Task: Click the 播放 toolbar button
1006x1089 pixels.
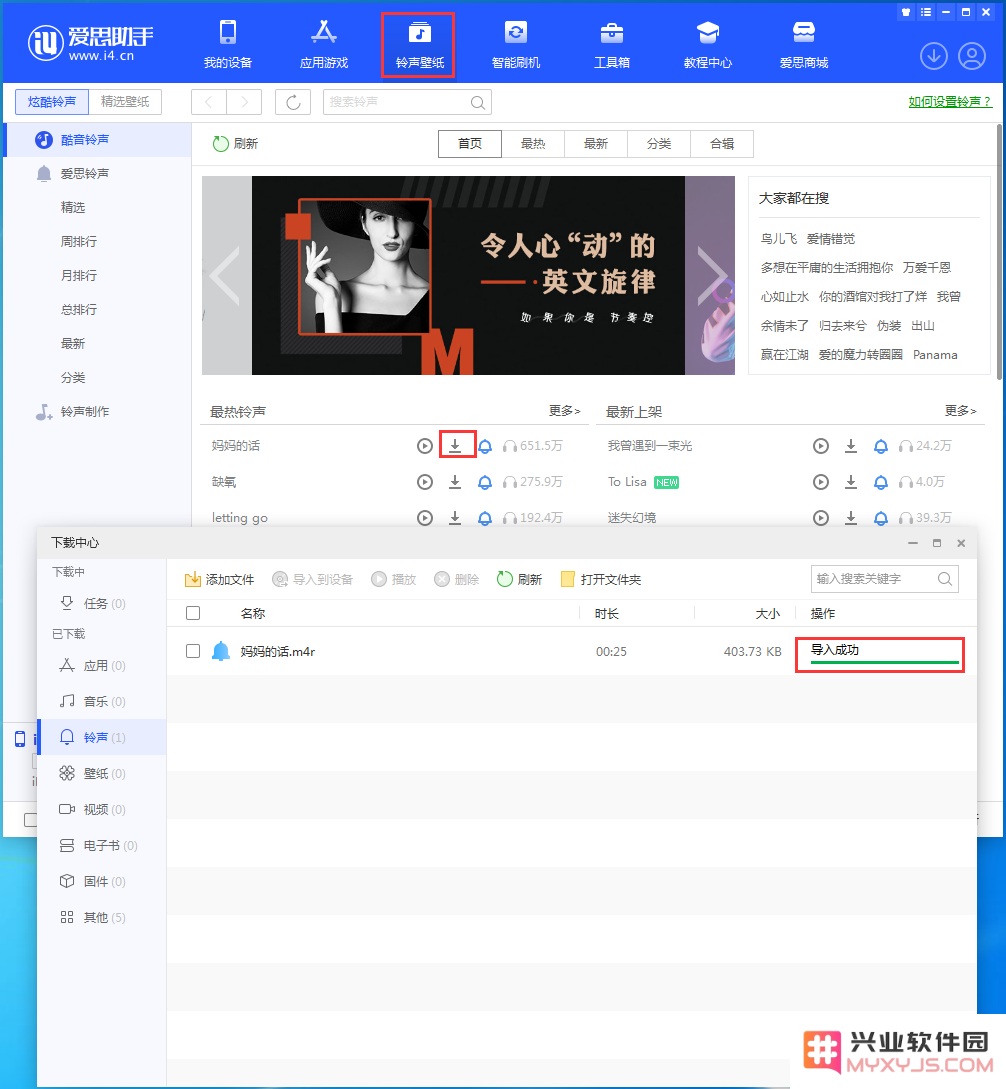Action: pos(393,579)
